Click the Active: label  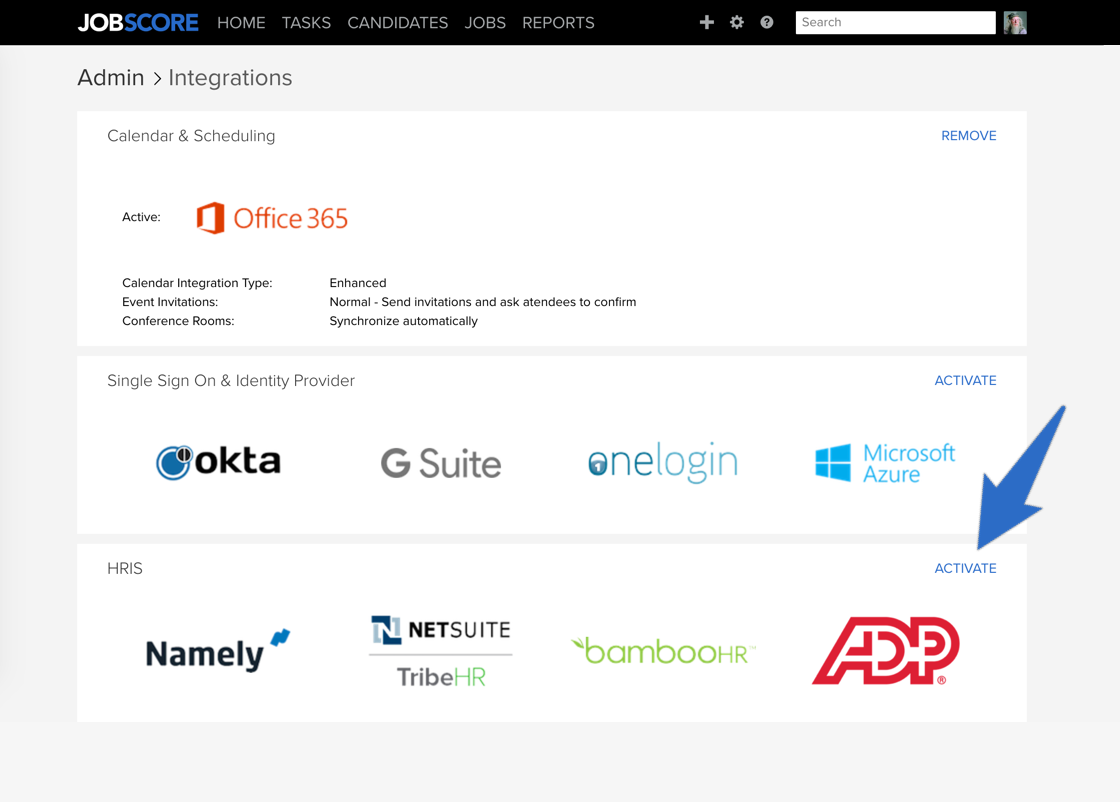click(x=141, y=217)
